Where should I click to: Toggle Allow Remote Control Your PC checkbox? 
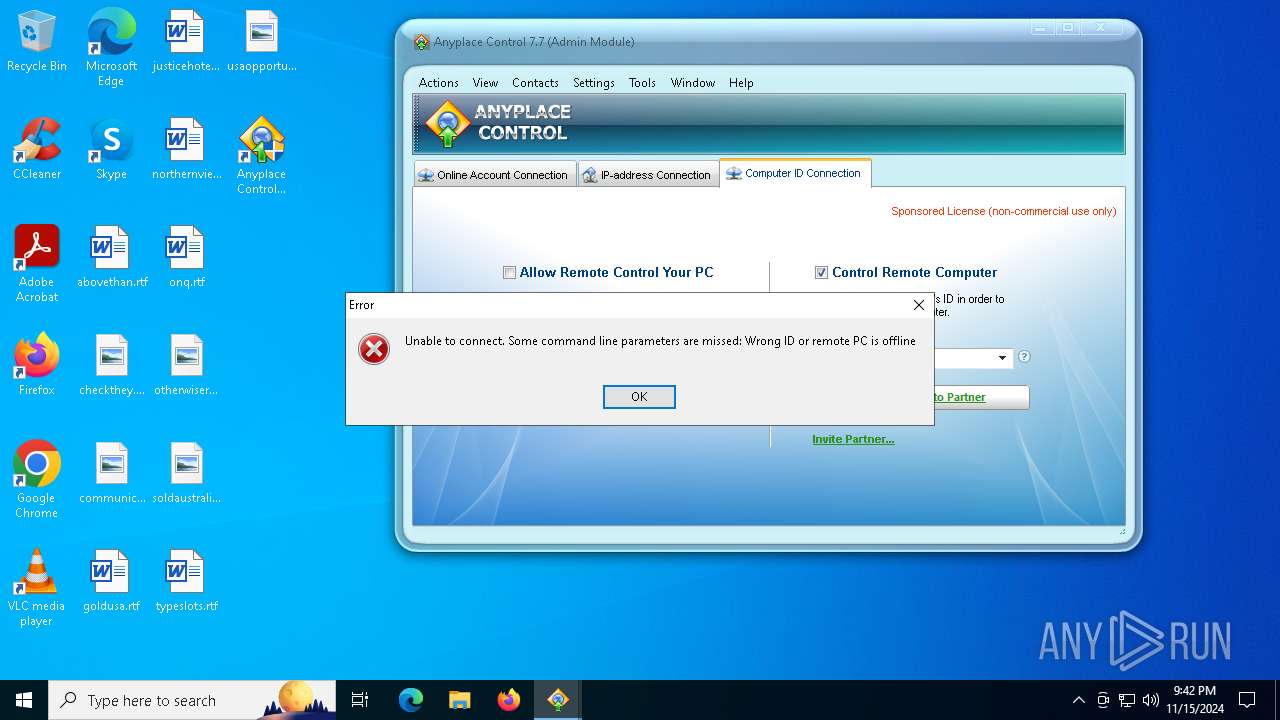coord(510,272)
